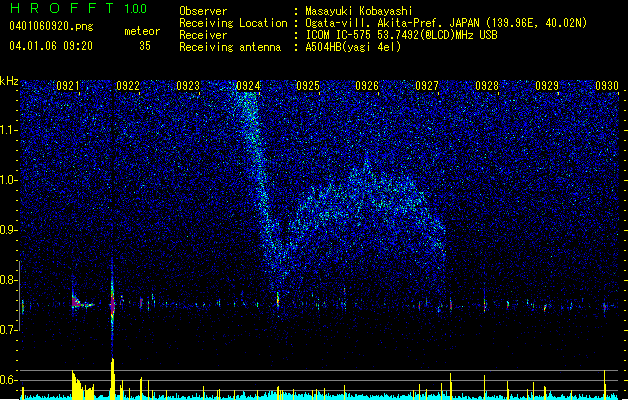This screenshot has width=629, height=400.
Task: Click the 1.1 kHz axis label
Action: pyautogui.click(x=9, y=130)
